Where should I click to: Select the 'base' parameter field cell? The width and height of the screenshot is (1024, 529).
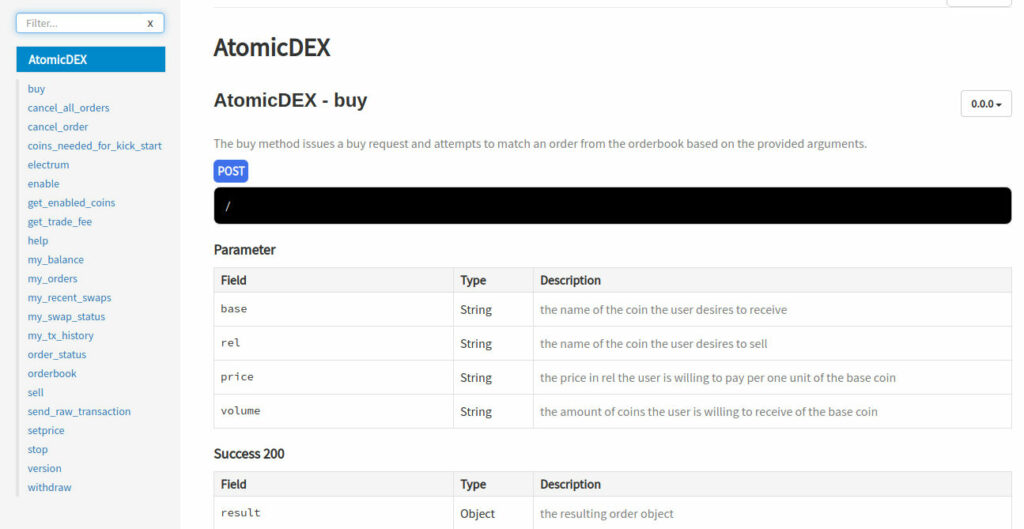(x=334, y=310)
